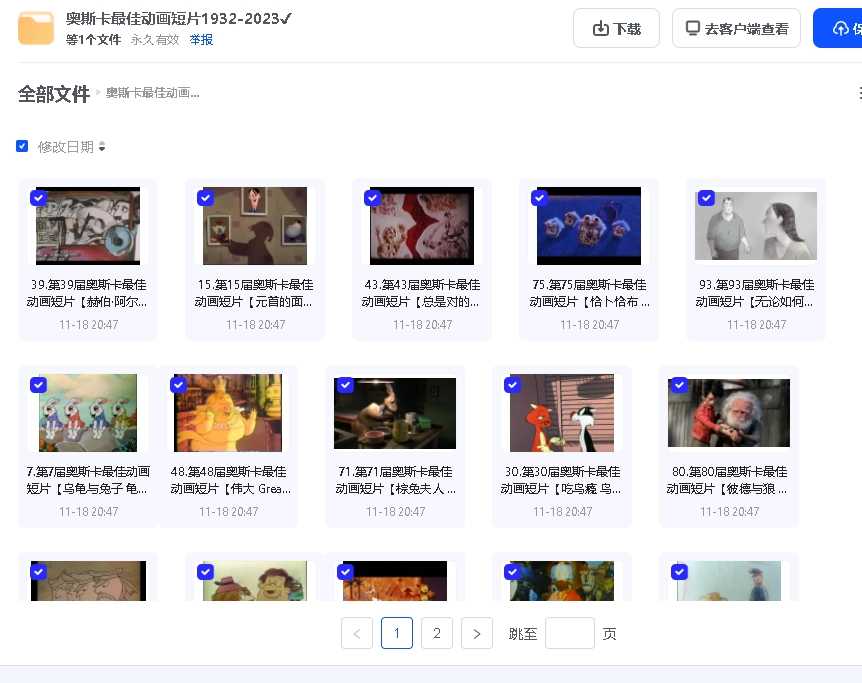Click file name 48.第48届奥斯卡最佳动画短片

tap(230, 480)
